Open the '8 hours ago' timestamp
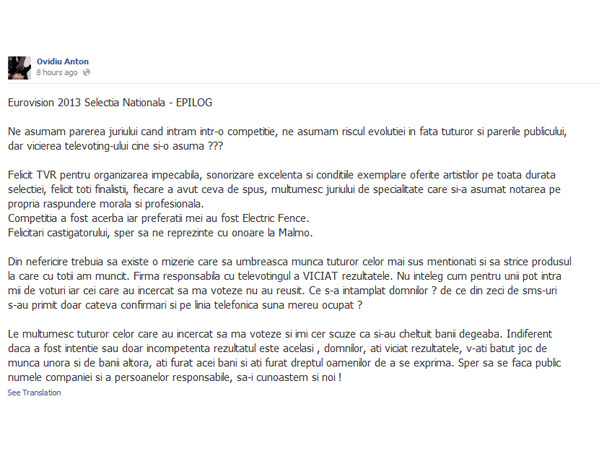Screen dimensions: 604x454 pos(57,72)
